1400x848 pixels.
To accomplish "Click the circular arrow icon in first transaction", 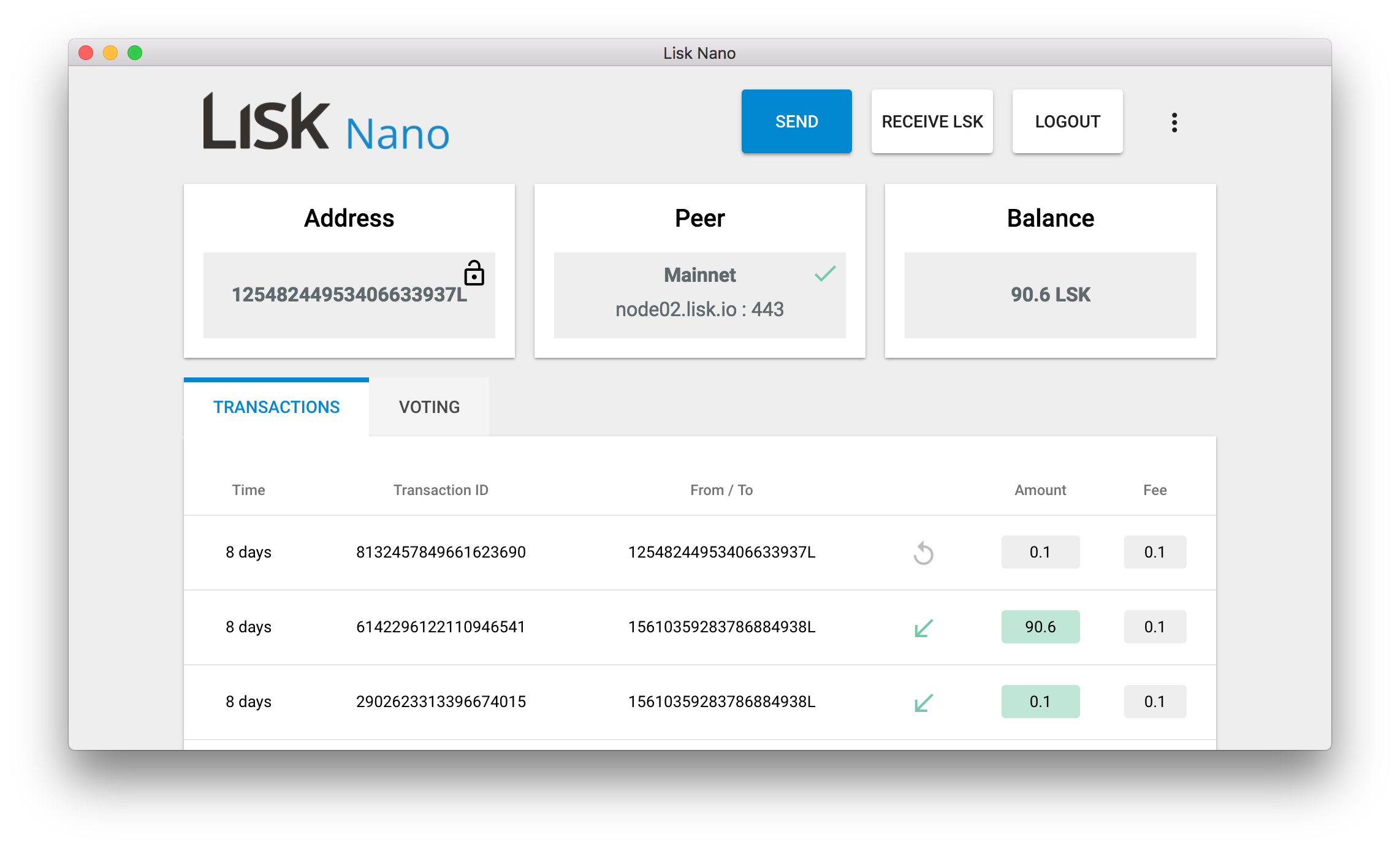I will point(923,553).
